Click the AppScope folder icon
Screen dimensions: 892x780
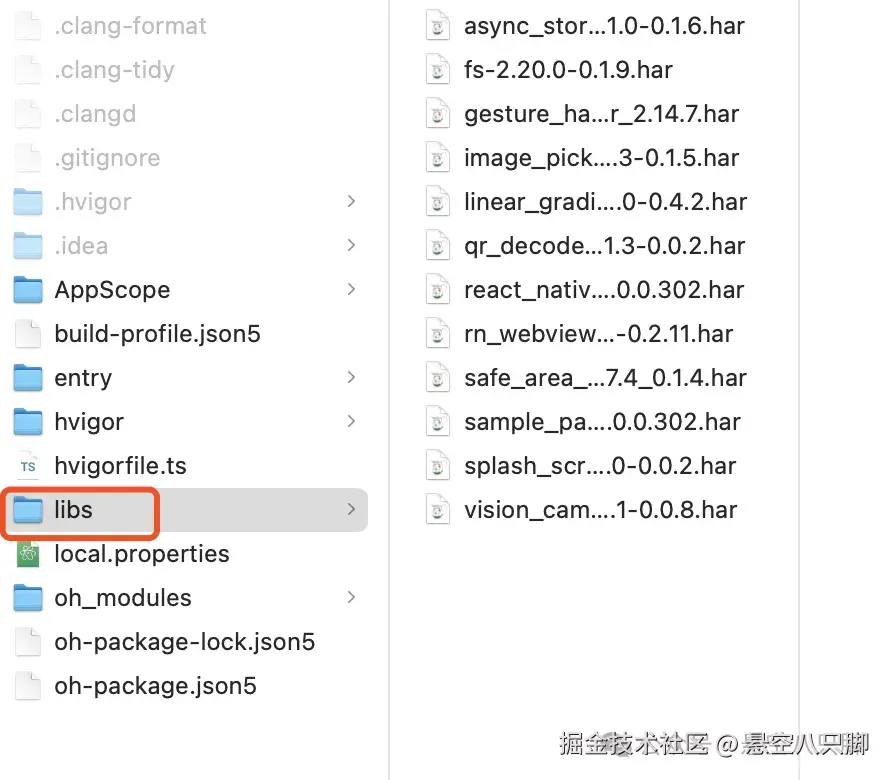28,290
